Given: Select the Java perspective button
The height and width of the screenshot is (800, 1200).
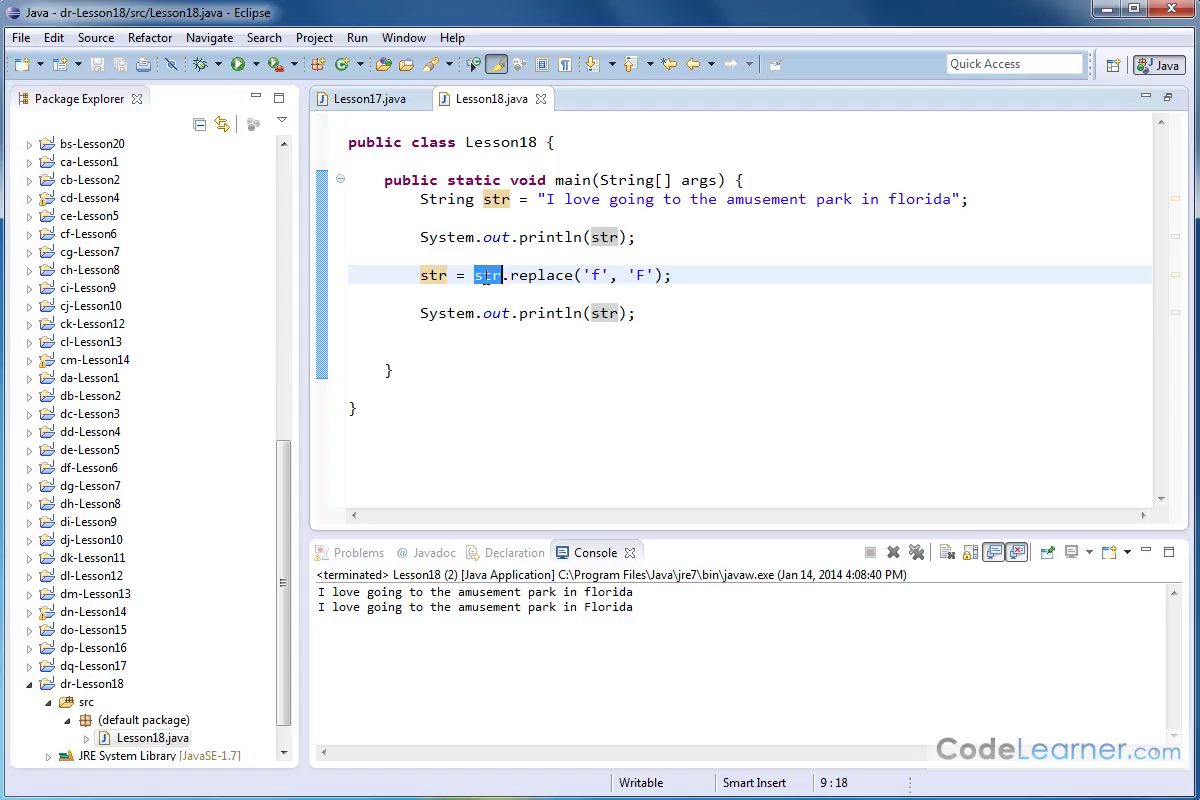Looking at the screenshot, I should (1159, 65).
